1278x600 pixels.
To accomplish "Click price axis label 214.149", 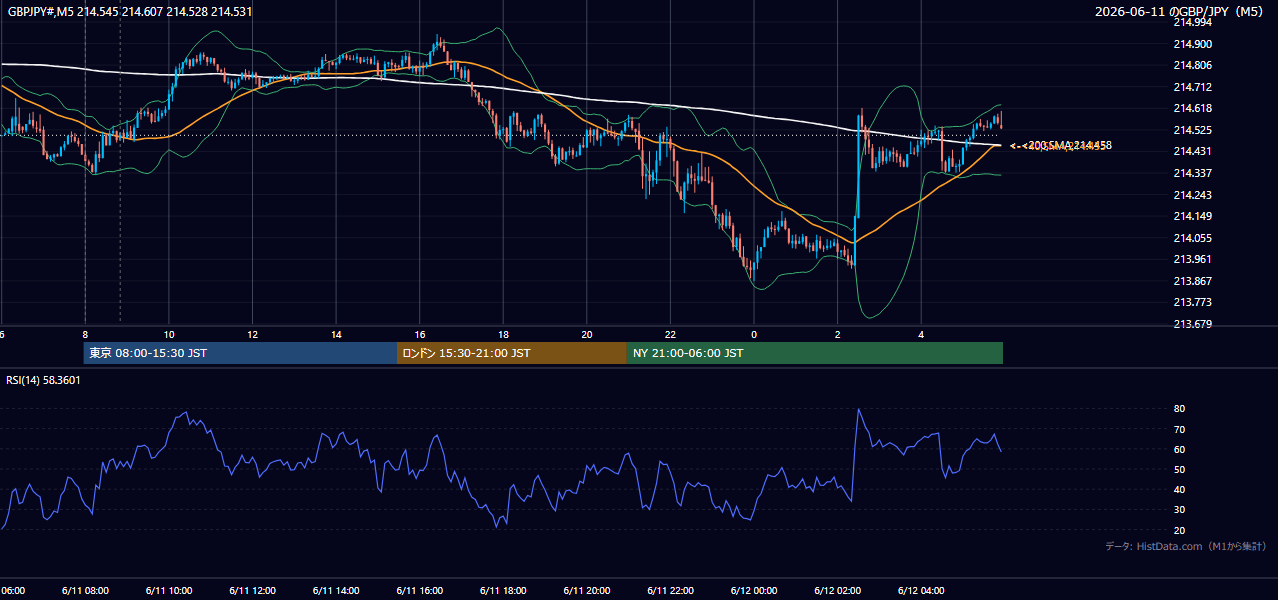I will (1191, 216).
